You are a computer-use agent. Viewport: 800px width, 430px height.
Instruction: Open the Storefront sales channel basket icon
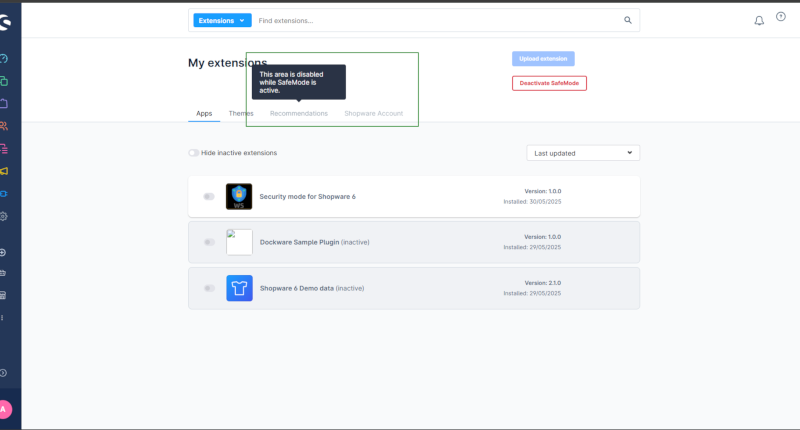coord(3,273)
